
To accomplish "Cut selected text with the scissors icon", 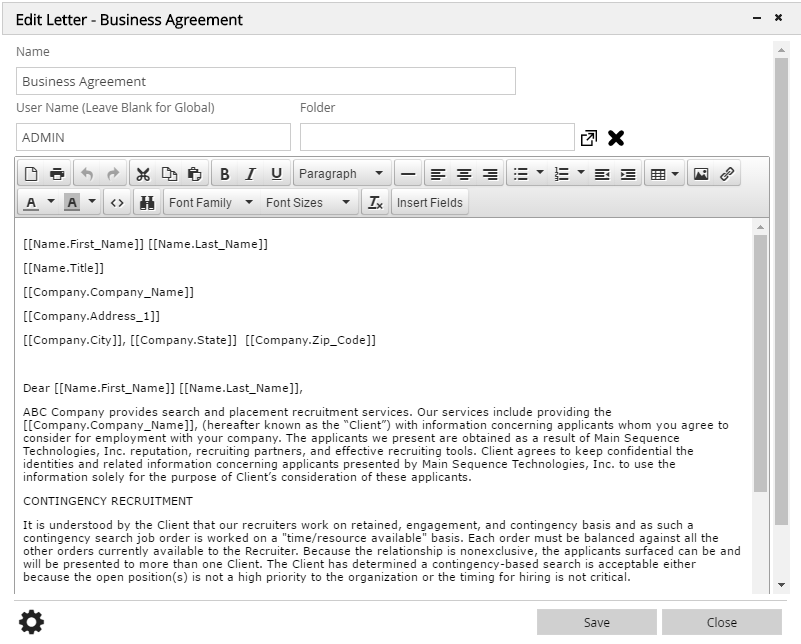I will tap(143, 174).
